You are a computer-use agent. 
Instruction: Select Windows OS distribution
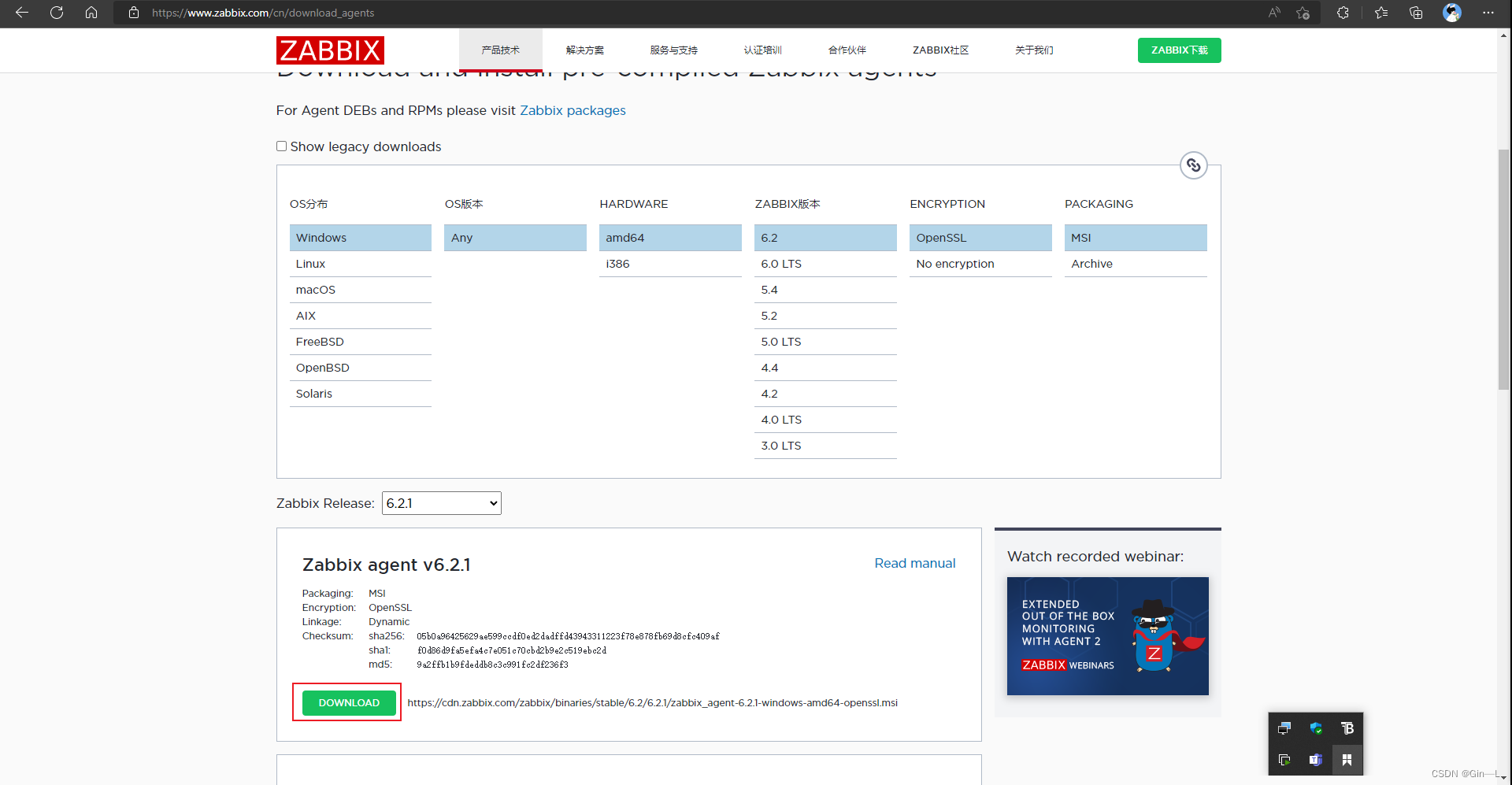tap(361, 238)
